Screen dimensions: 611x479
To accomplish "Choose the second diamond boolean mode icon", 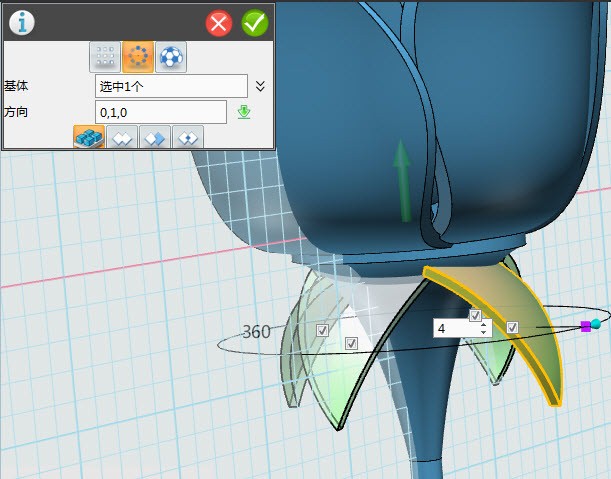I will [x=123, y=138].
